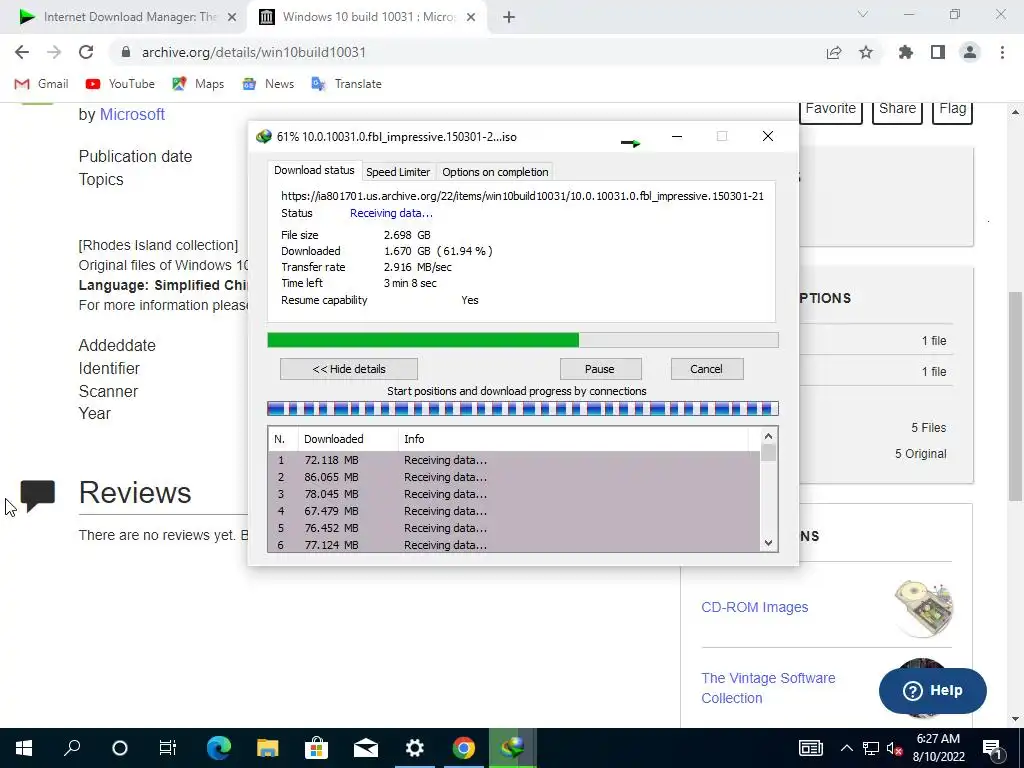Screen dimensions: 1024x768
Task: Click the IDM title bar icon
Action: pyautogui.click(x=264, y=136)
